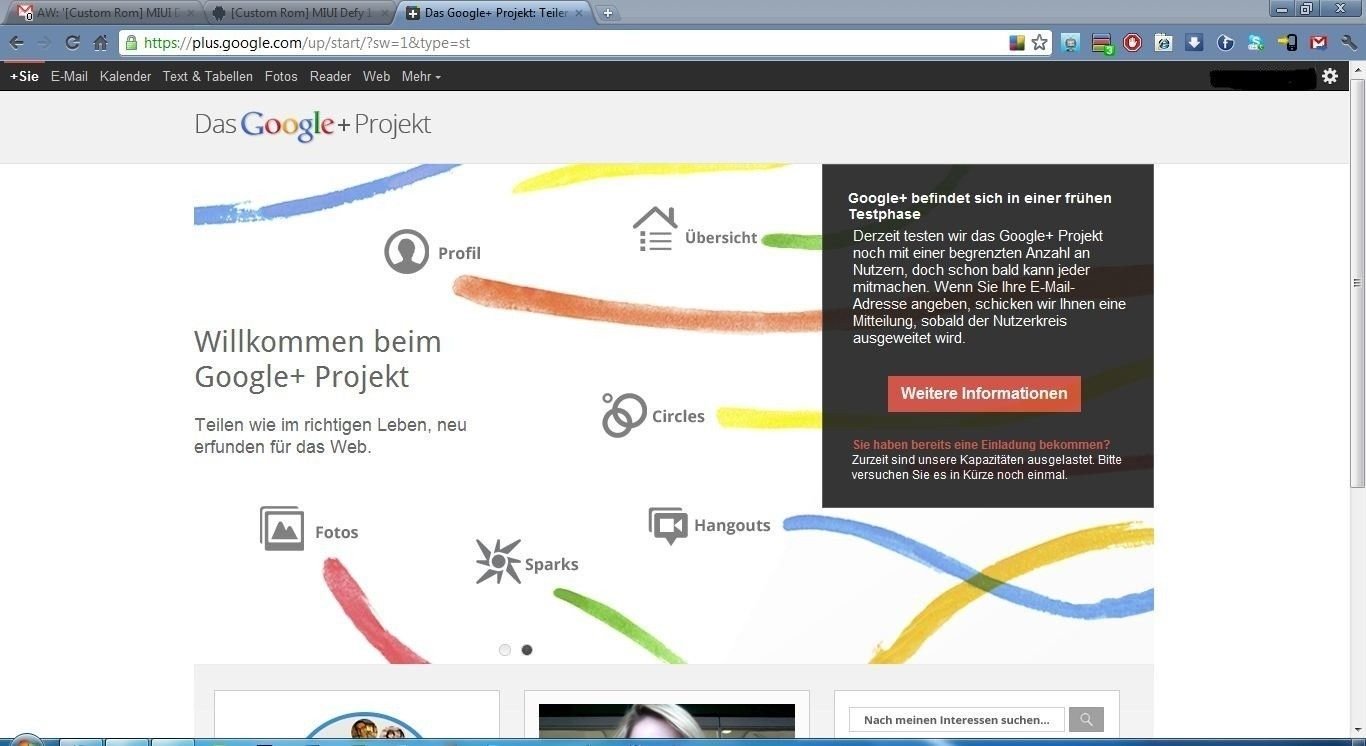Select the second carousel slide dot
This screenshot has width=1366, height=746.
(x=527, y=650)
